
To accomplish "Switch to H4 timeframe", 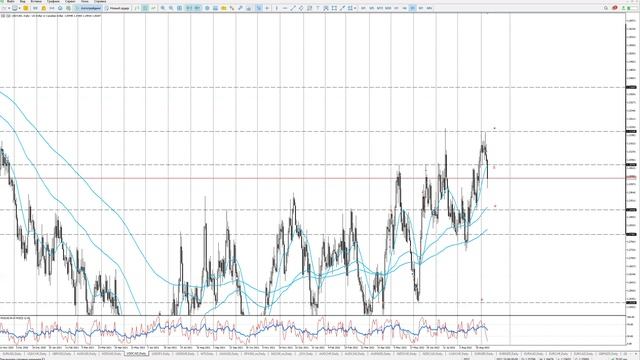I will pyautogui.click(x=404, y=8).
